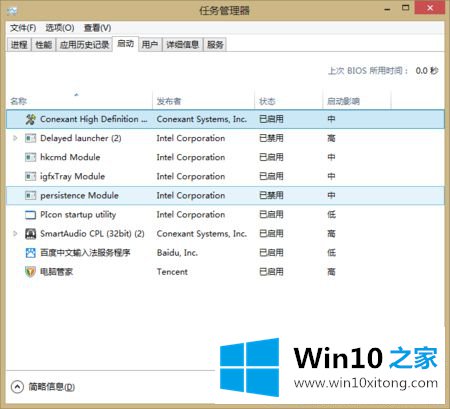Click the 已禁用 status of Delayed launcher
The height and width of the screenshot is (409, 450).
[x=271, y=138]
